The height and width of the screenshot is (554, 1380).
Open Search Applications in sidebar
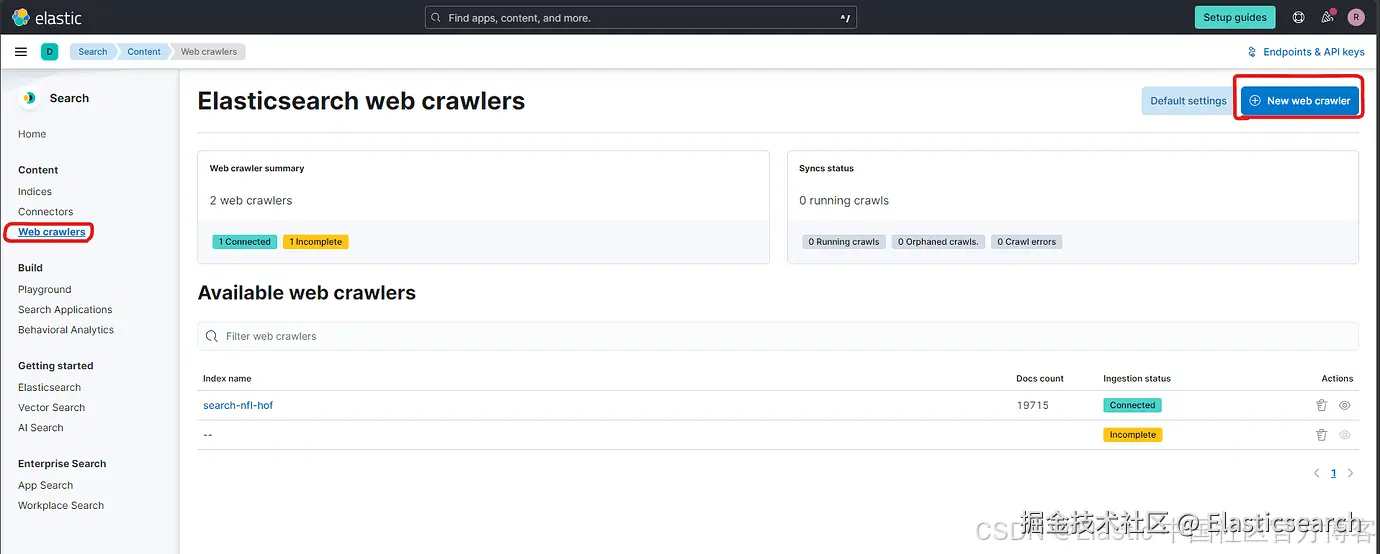[65, 310]
